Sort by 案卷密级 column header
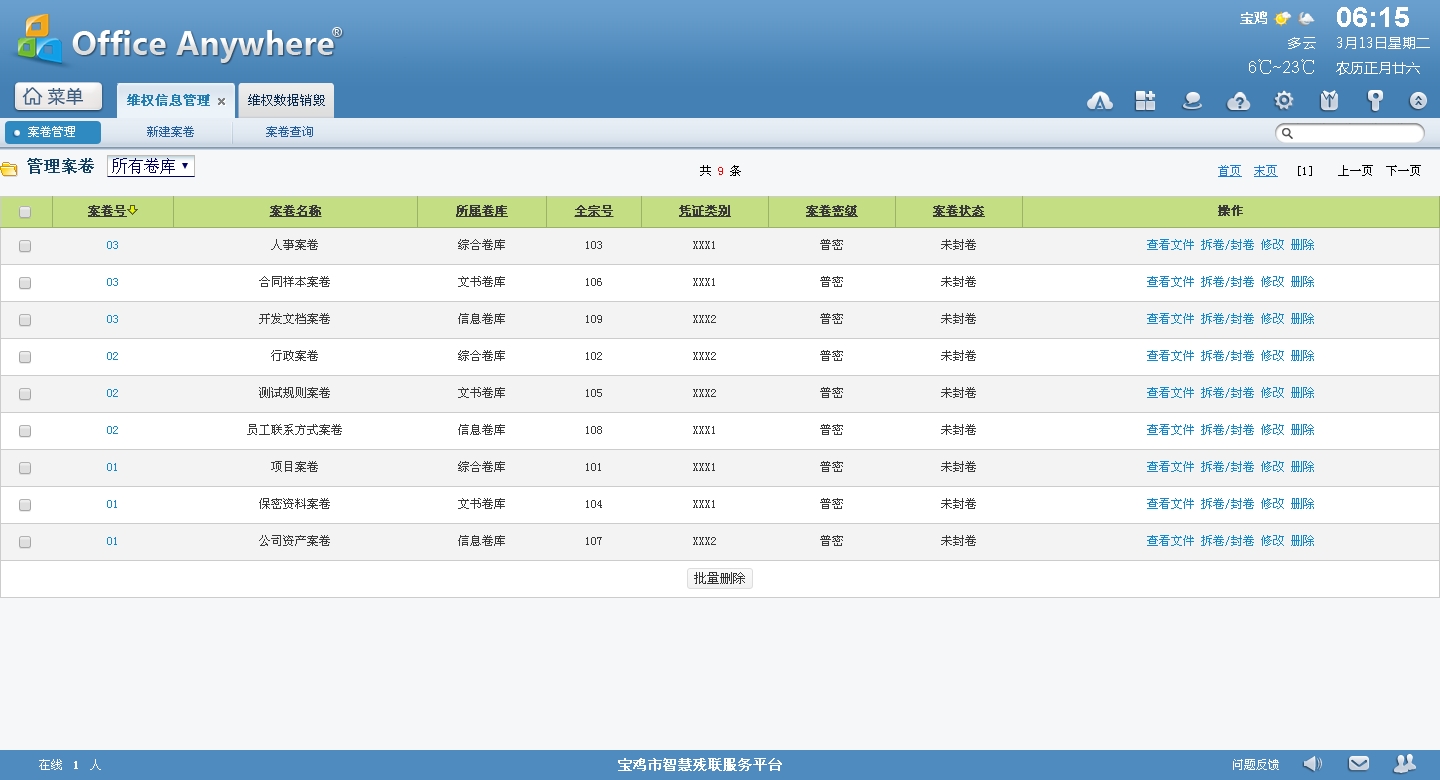Viewport: 1440px width, 780px height. point(831,211)
